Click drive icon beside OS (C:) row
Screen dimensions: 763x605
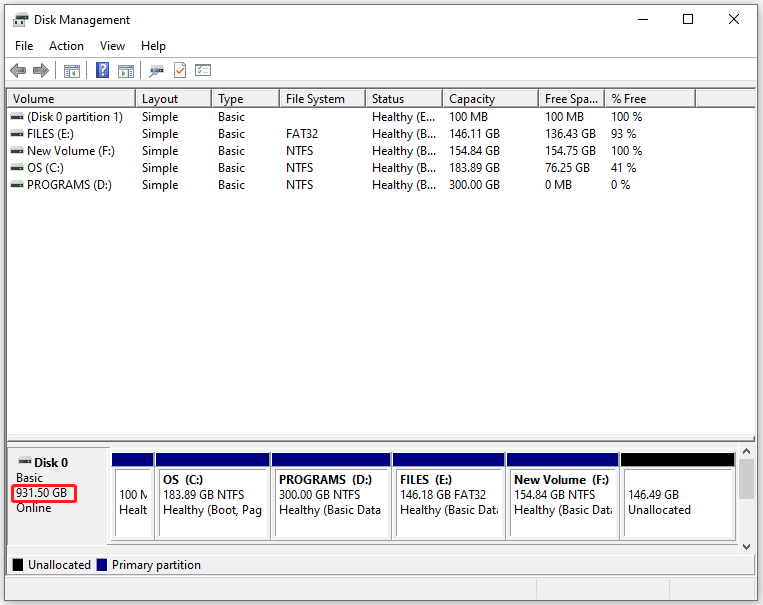(17, 168)
